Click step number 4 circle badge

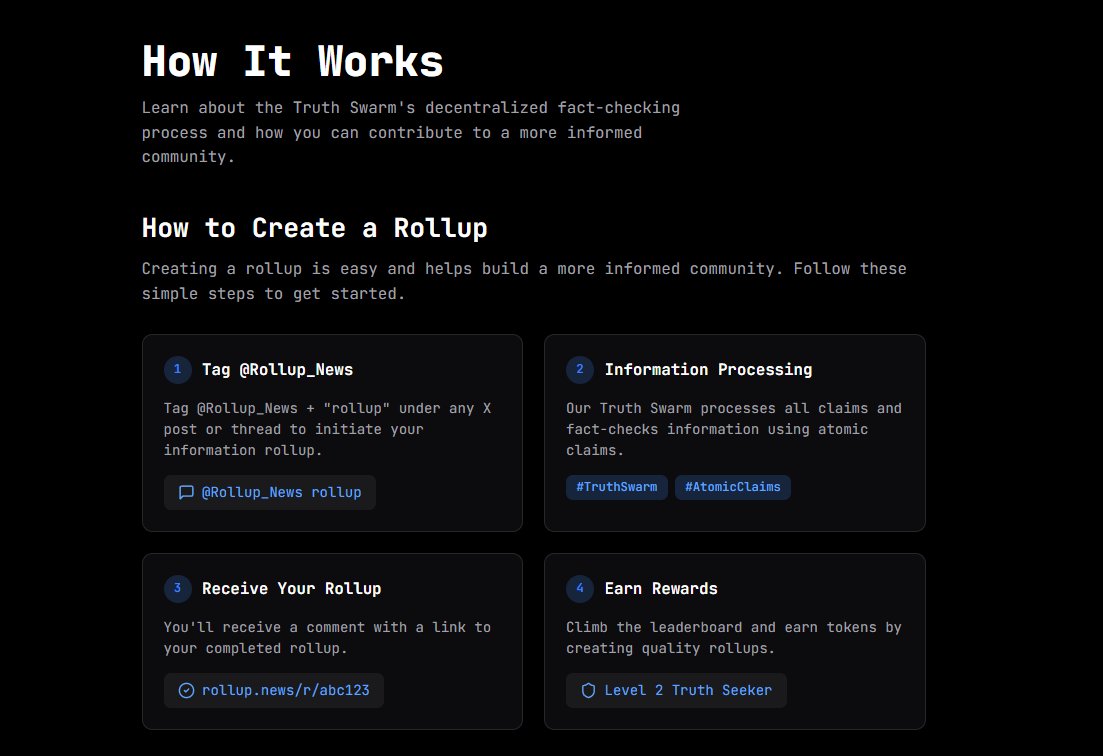click(x=580, y=588)
